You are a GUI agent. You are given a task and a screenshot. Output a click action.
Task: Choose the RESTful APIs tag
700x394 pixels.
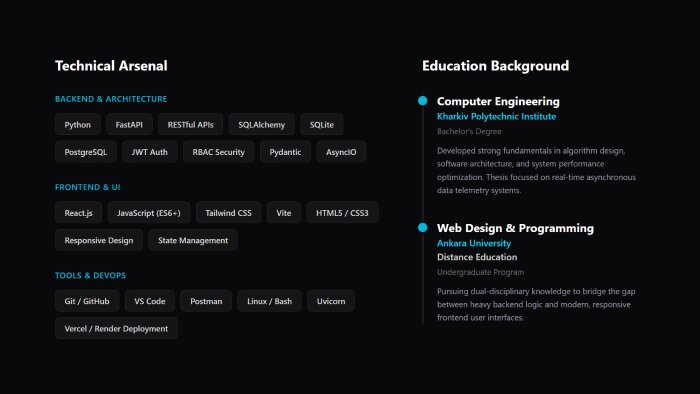pos(191,124)
